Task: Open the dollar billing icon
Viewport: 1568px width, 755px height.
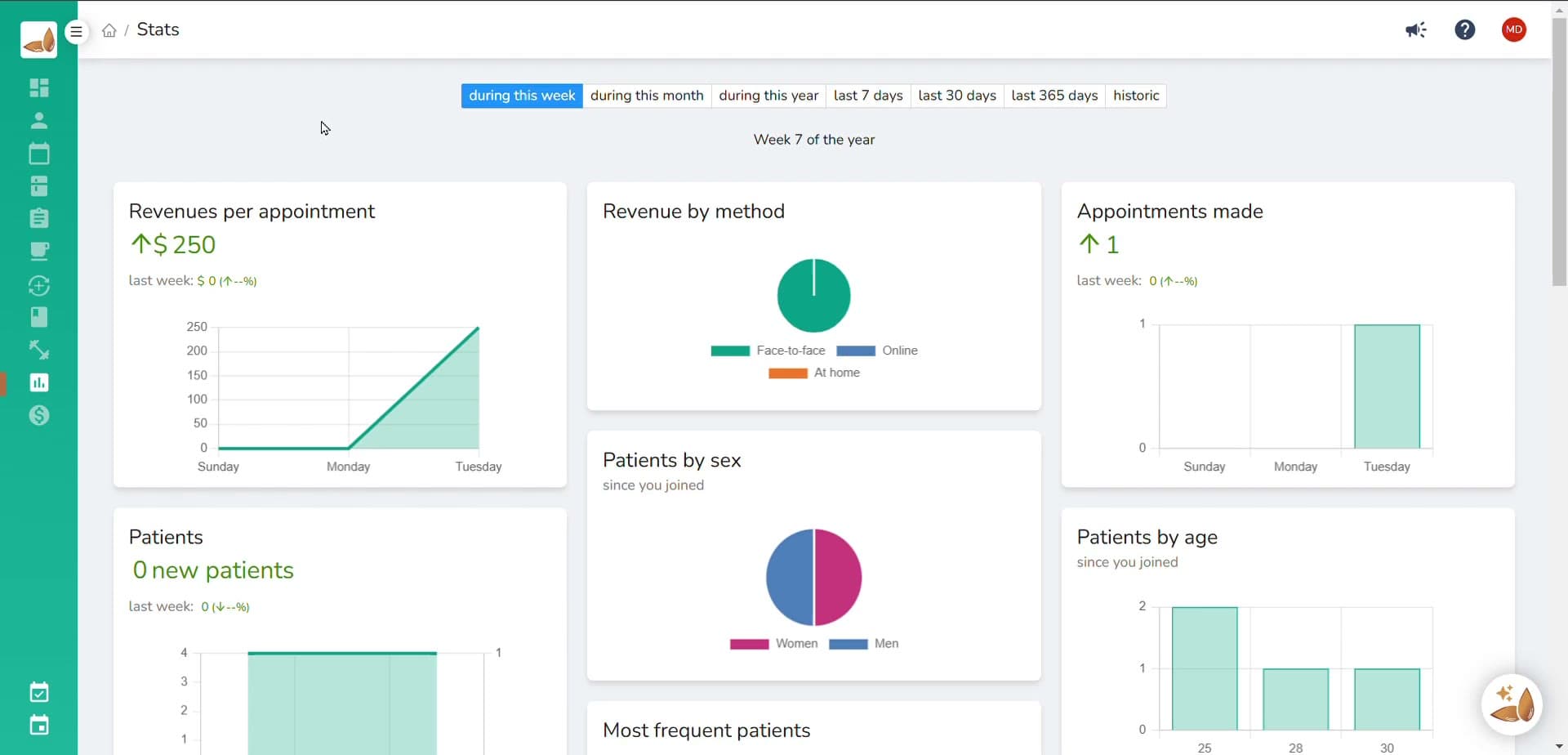Action: click(38, 416)
